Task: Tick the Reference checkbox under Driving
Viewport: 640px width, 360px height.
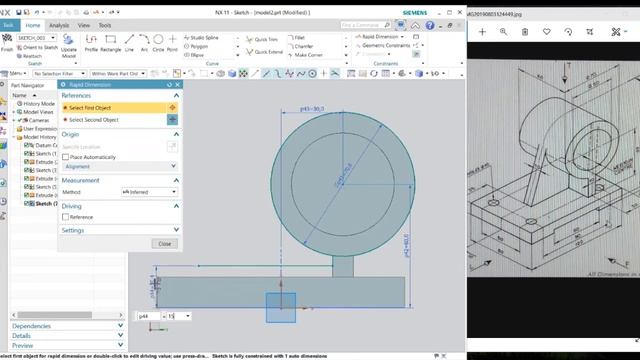Action: click(x=65, y=217)
